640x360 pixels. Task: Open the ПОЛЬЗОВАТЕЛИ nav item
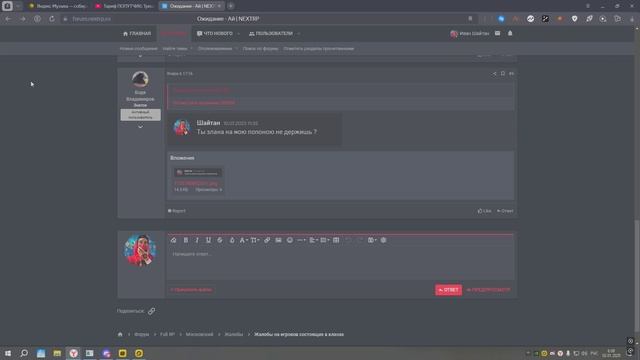tap(271, 33)
